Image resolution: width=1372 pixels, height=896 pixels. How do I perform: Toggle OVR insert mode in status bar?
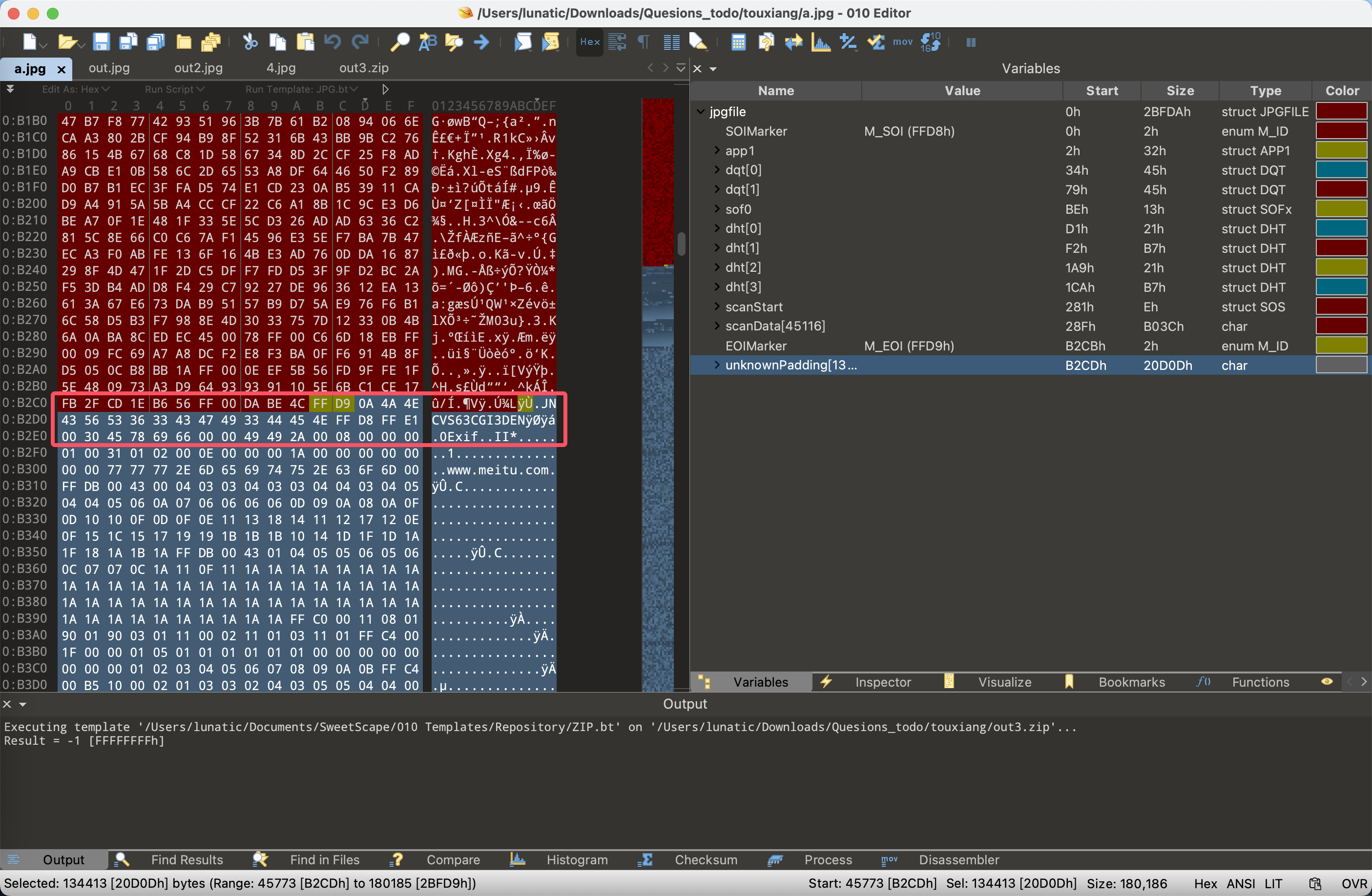tap(1353, 883)
